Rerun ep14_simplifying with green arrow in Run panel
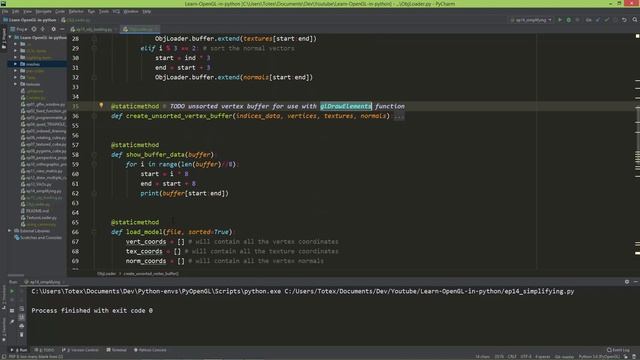 pos(12,291)
